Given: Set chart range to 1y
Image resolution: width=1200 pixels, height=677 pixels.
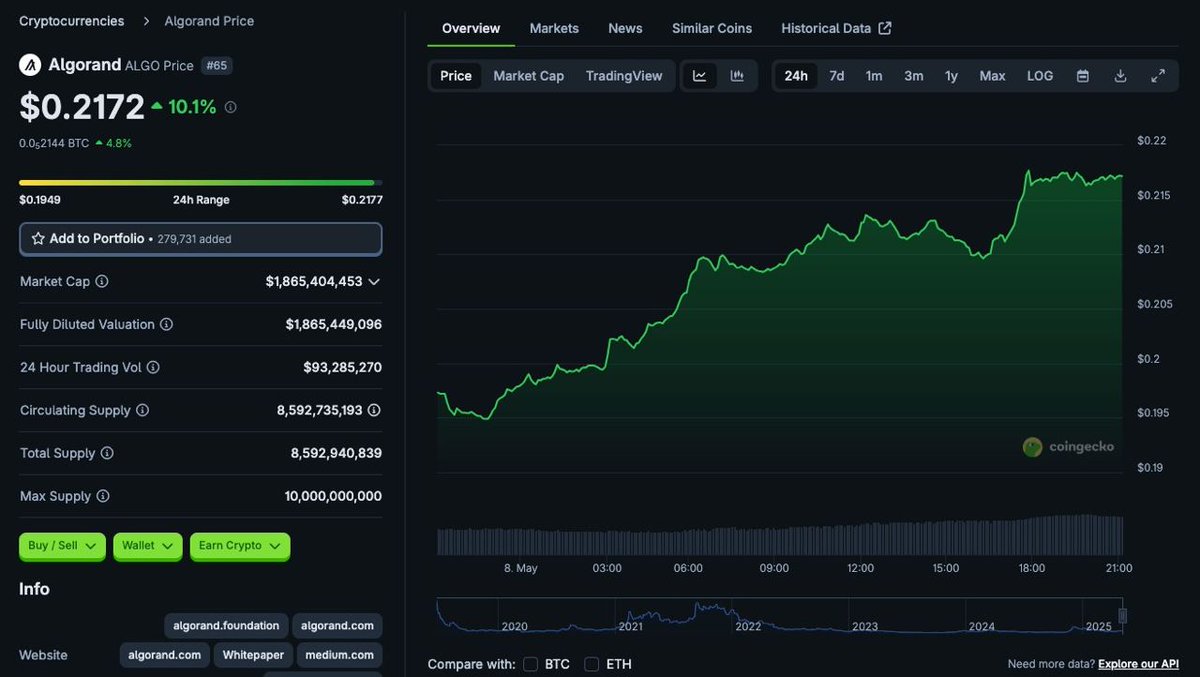Looking at the screenshot, I should pyautogui.click(x=951, y=76).
